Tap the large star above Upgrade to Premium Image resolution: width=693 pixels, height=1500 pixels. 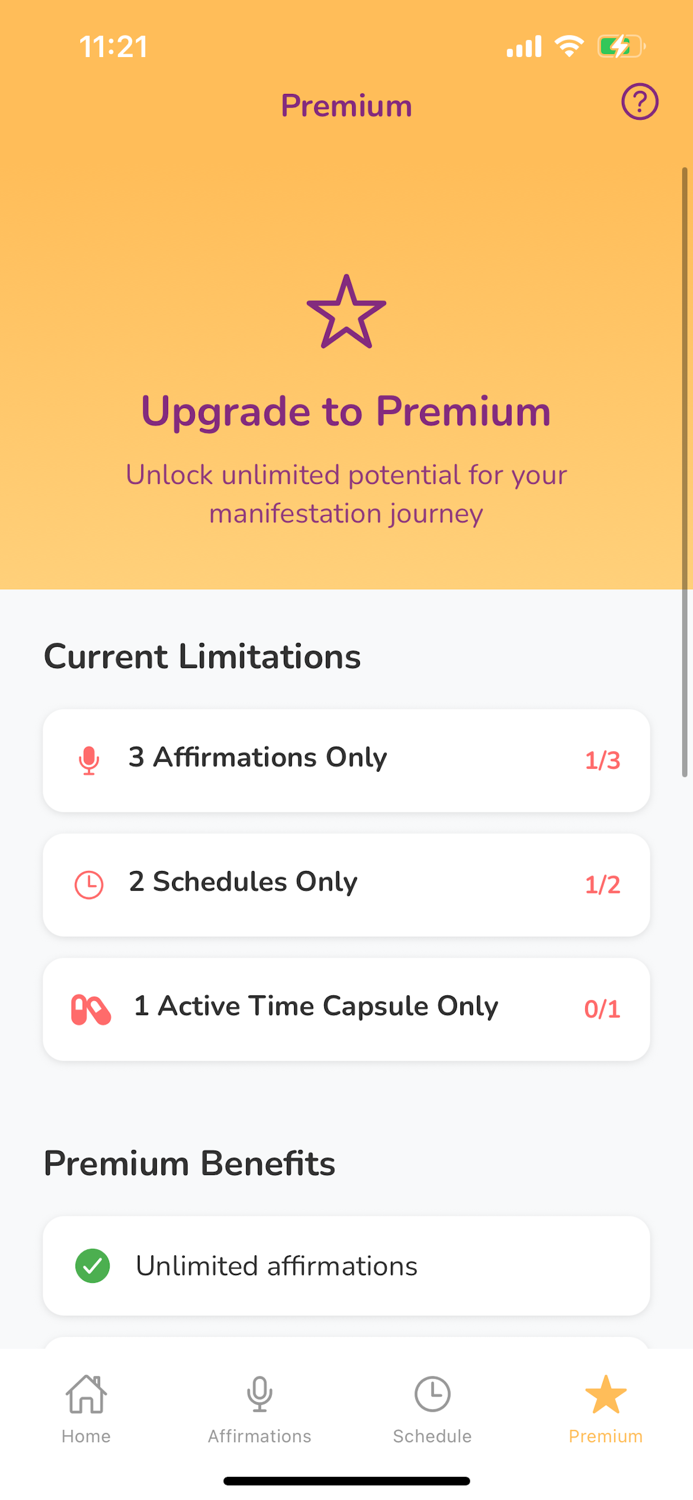(346, 310)
